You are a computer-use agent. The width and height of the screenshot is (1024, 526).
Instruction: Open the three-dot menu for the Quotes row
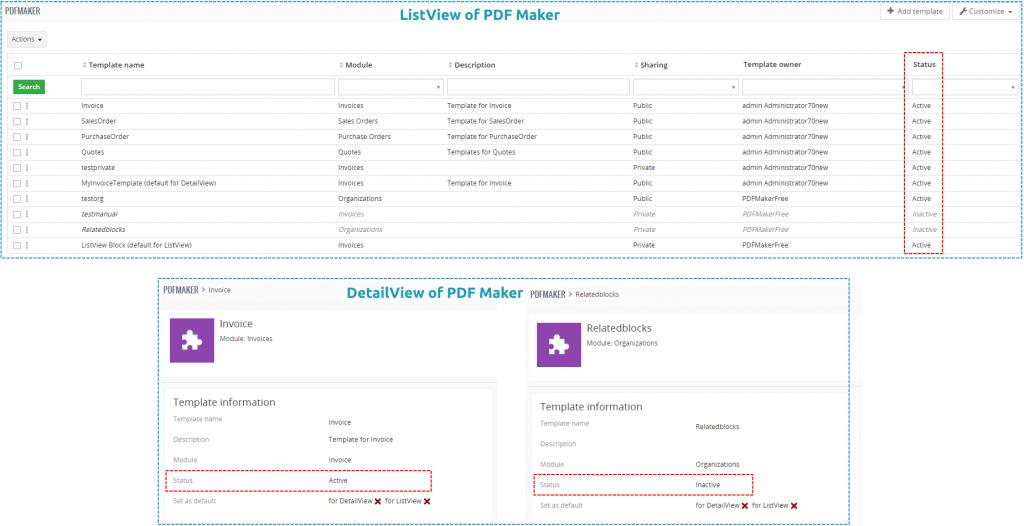tap(27, 152)
